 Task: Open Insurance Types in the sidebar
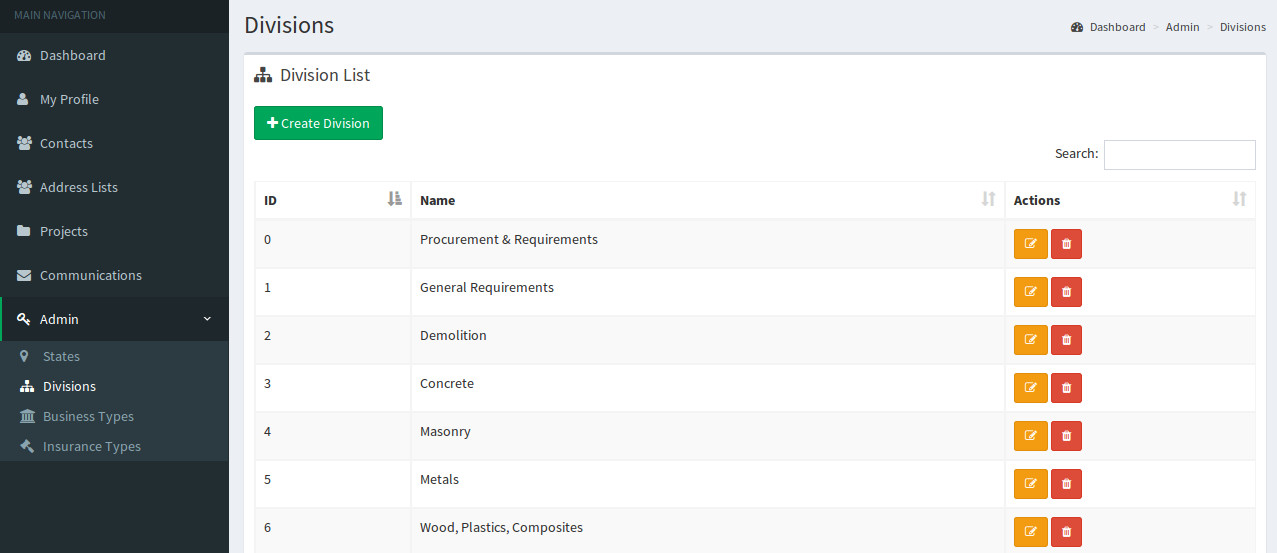coord(91,446)
